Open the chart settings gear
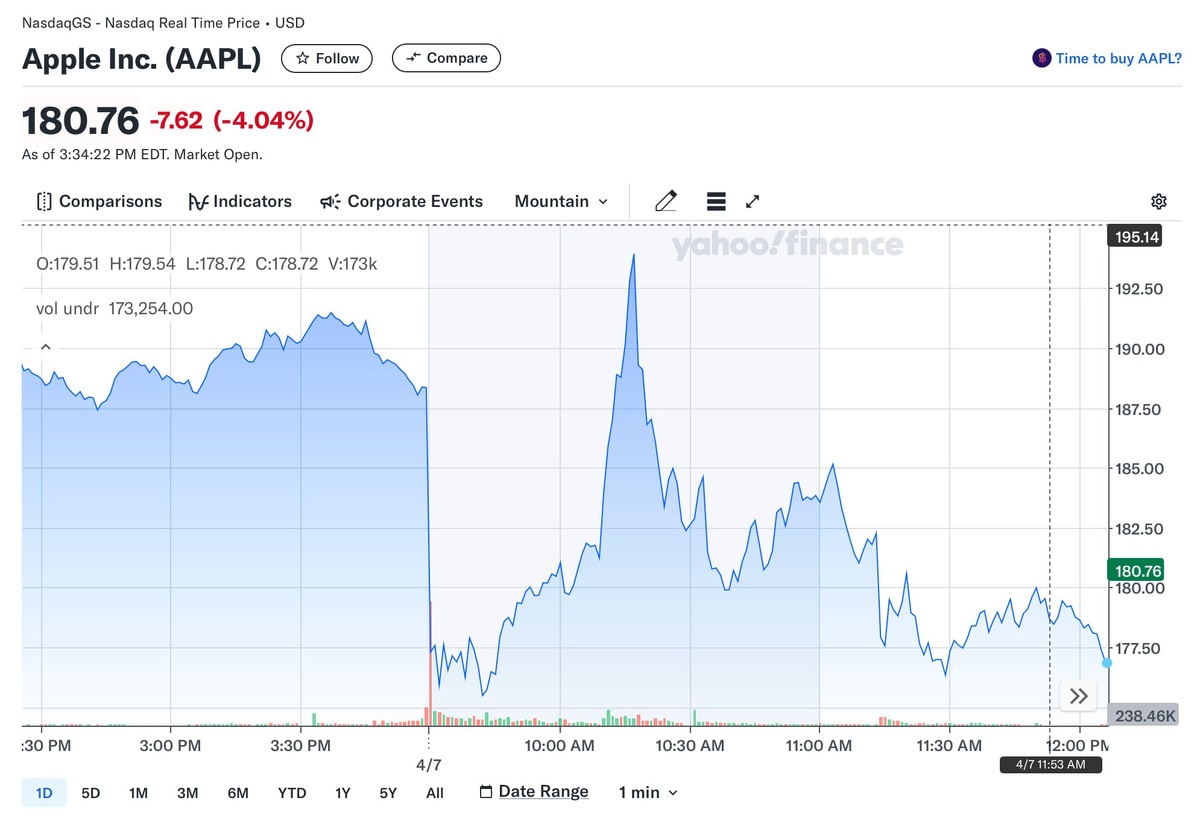1200x824 pixels. pos(1159,201)
